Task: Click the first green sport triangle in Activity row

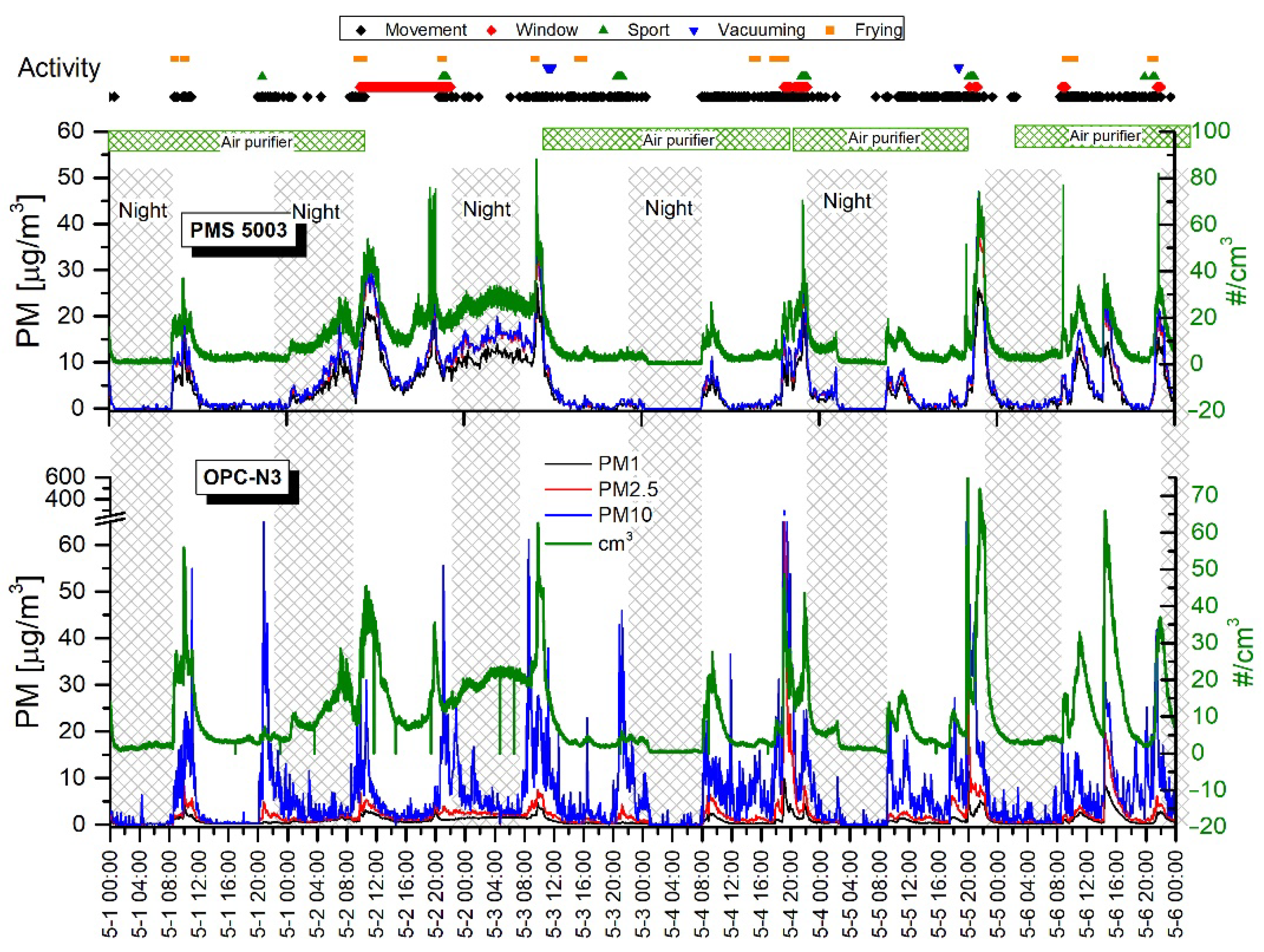Action: pos(262,76)
